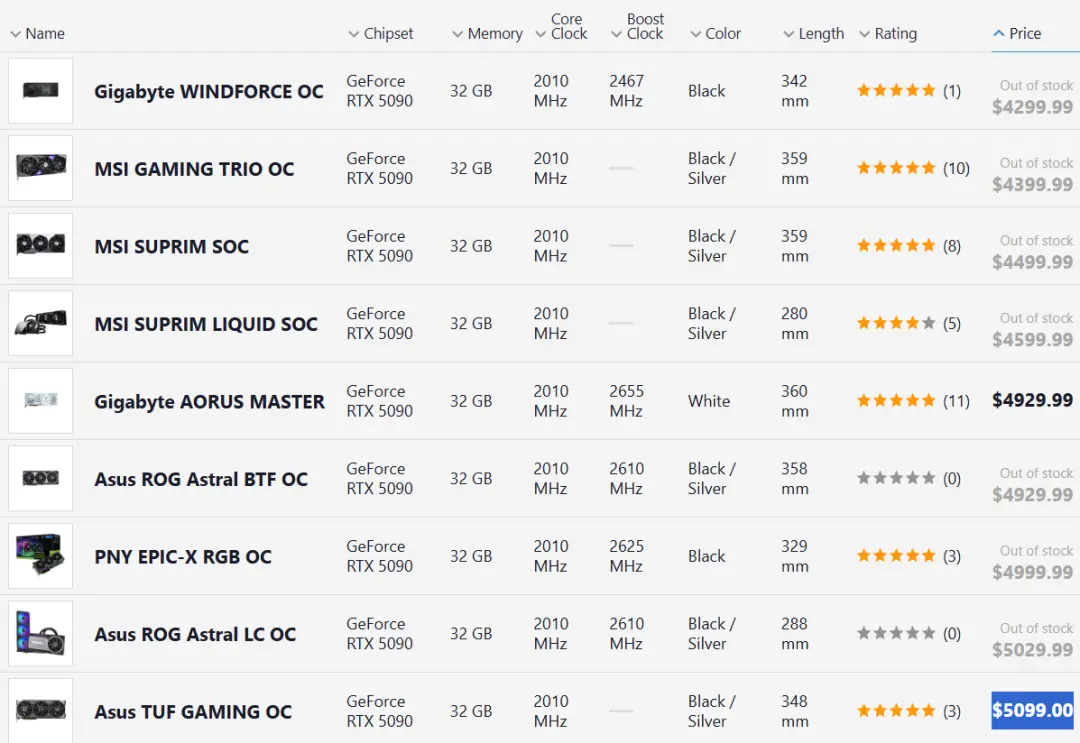This screenshot has width=1080, height=743.
Task: Click the highlighted $5099.00 price
Action: 1032,710
